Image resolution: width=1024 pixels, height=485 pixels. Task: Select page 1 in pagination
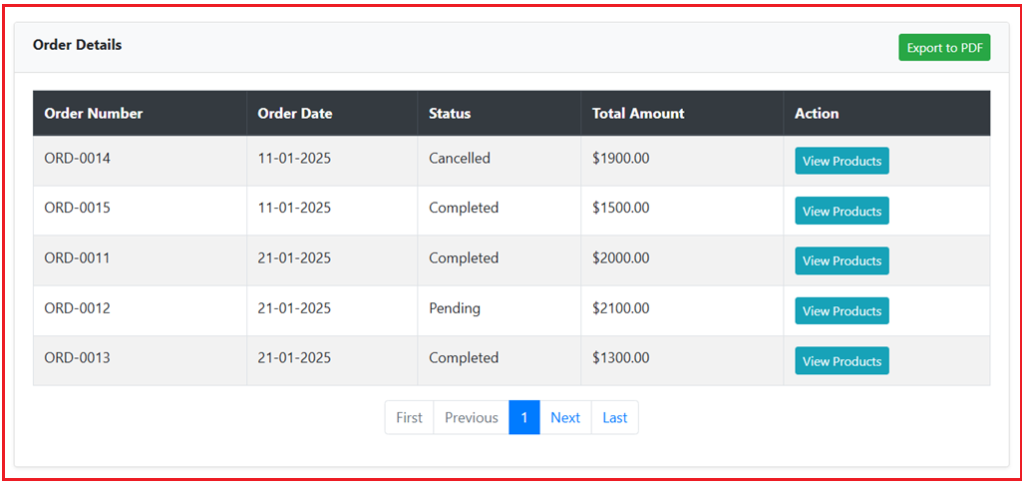tap(524, 418)
